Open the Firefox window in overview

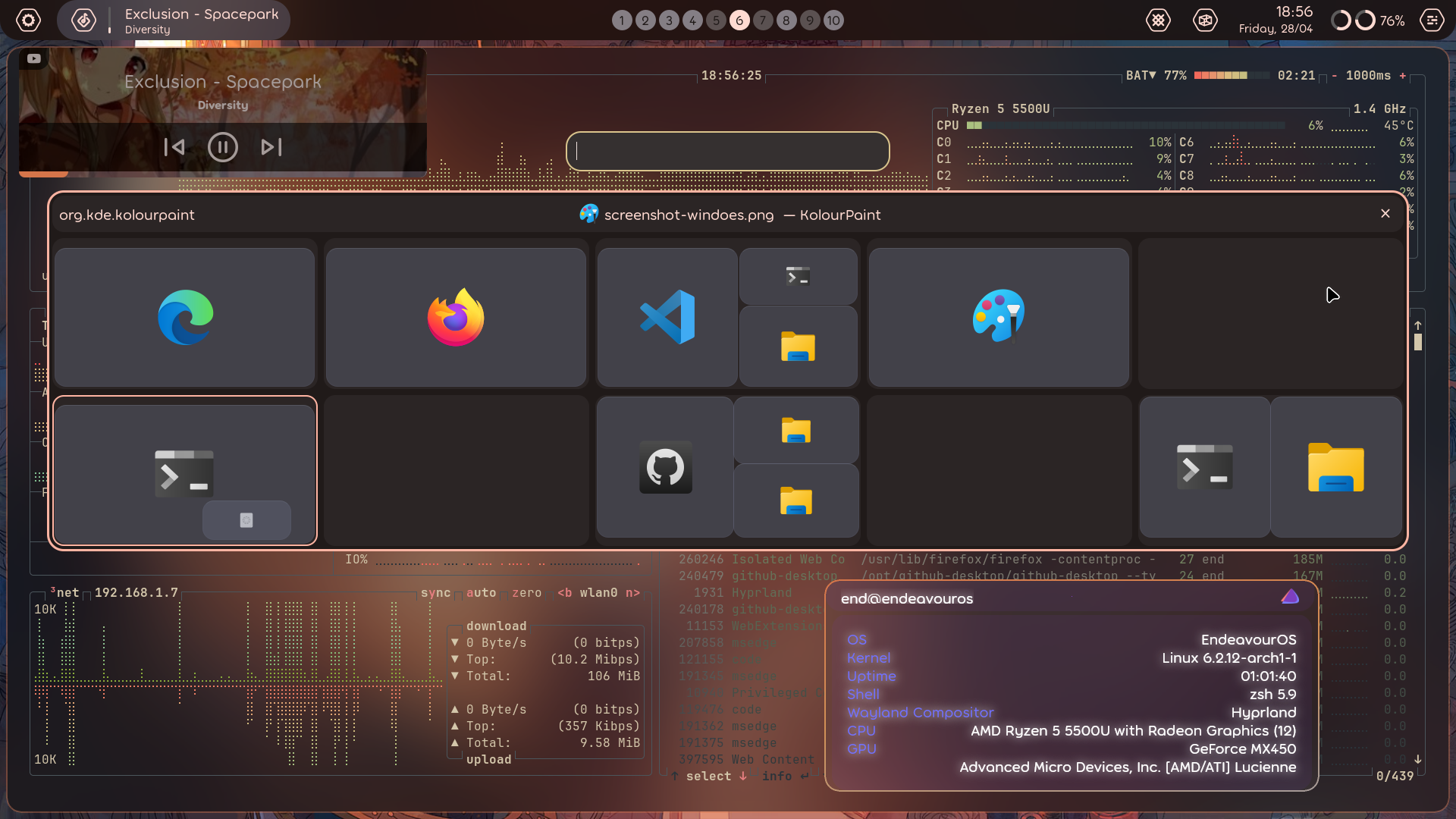click(x=455, y=317)
